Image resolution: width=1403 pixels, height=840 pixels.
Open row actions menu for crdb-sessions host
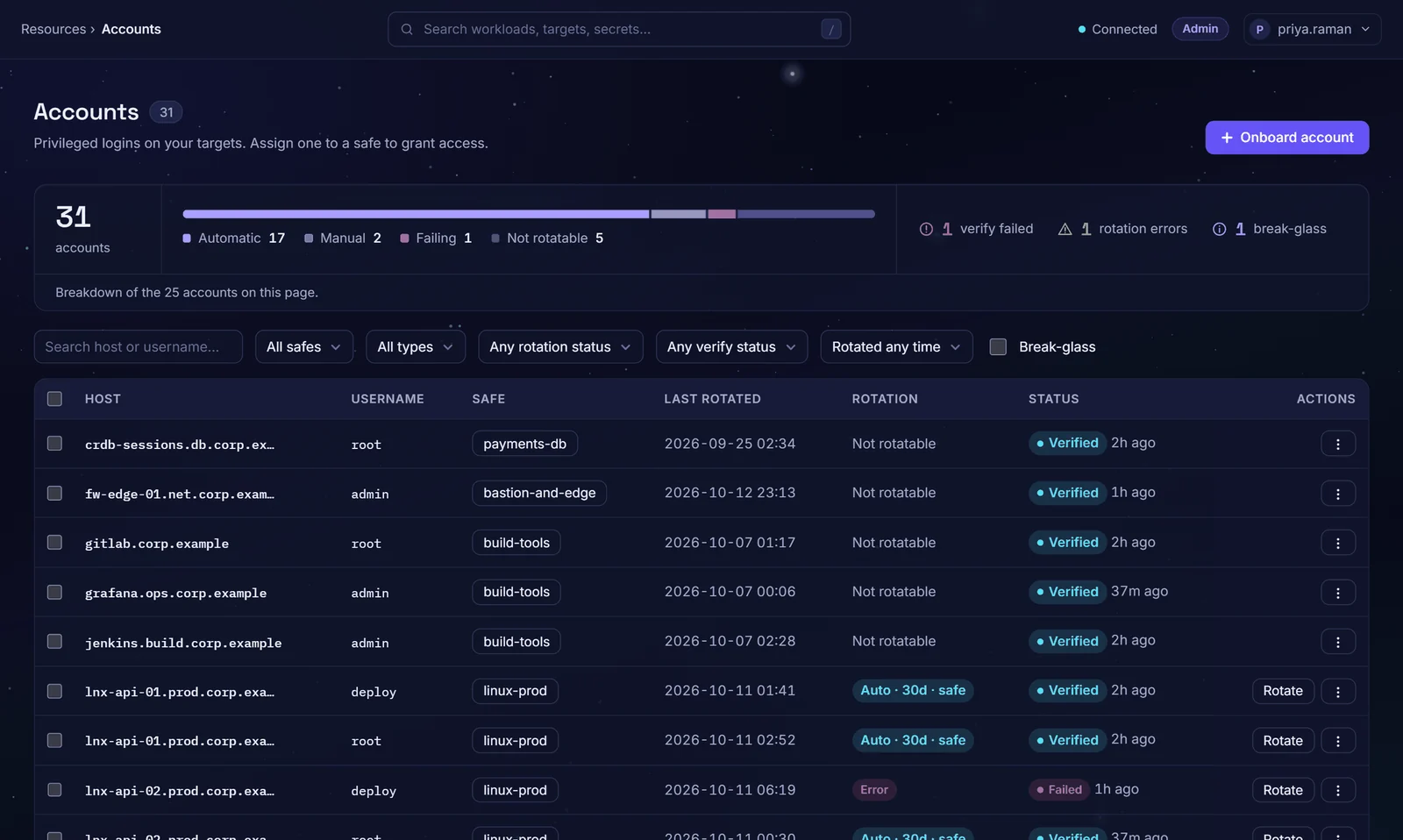(x=1338, y=444)
